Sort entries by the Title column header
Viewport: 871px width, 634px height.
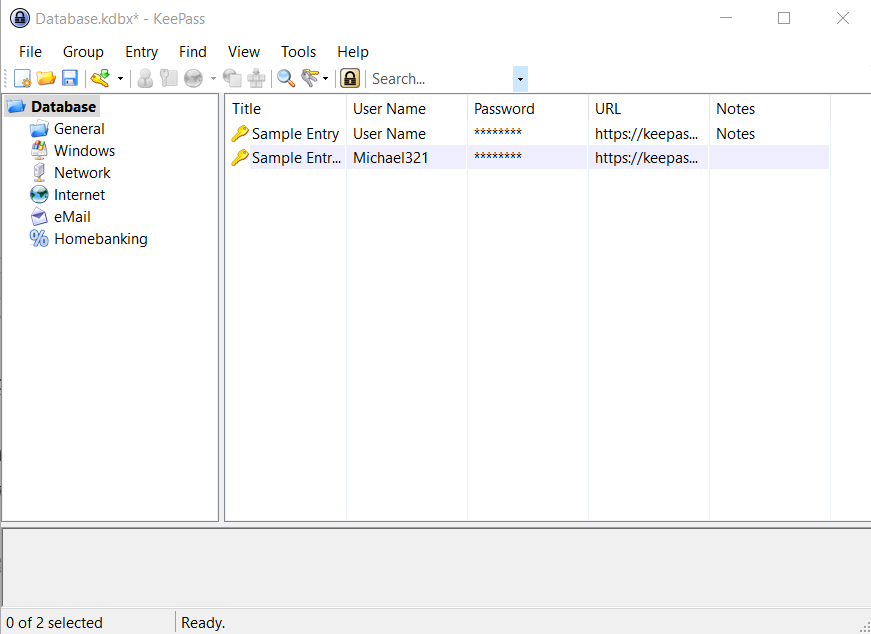[x=246, y=108]
